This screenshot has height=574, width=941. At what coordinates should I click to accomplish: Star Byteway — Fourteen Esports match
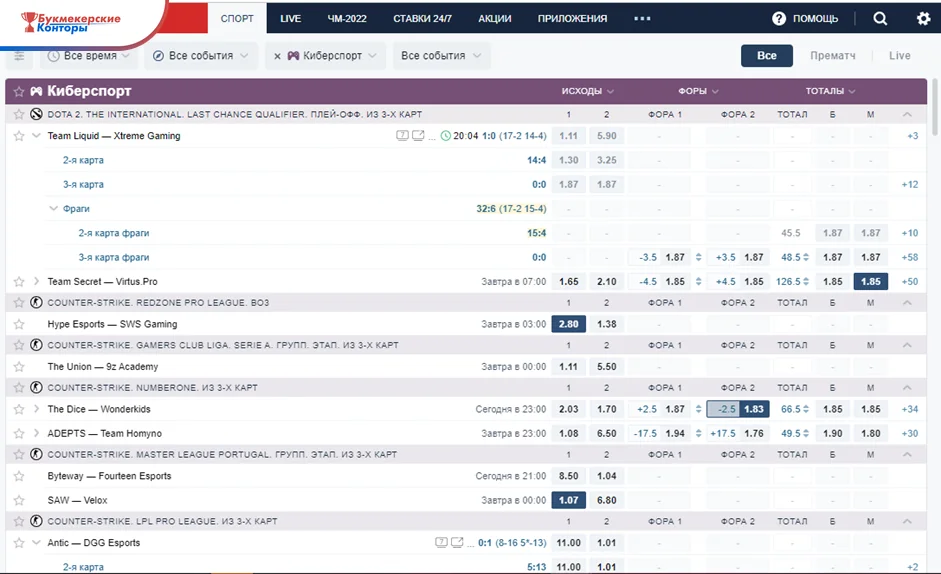pyautogui.click(x=19, y=476)
